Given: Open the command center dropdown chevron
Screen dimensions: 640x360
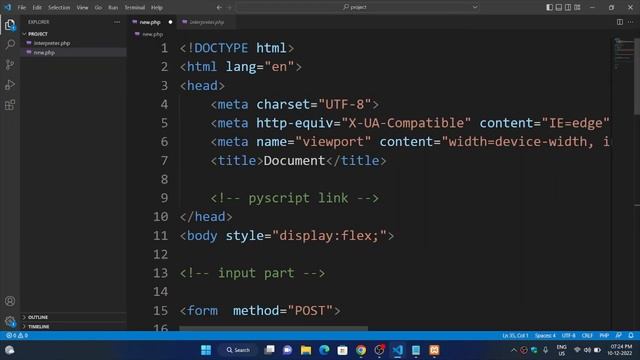Looking at the screenshot, I should point(475,7).
